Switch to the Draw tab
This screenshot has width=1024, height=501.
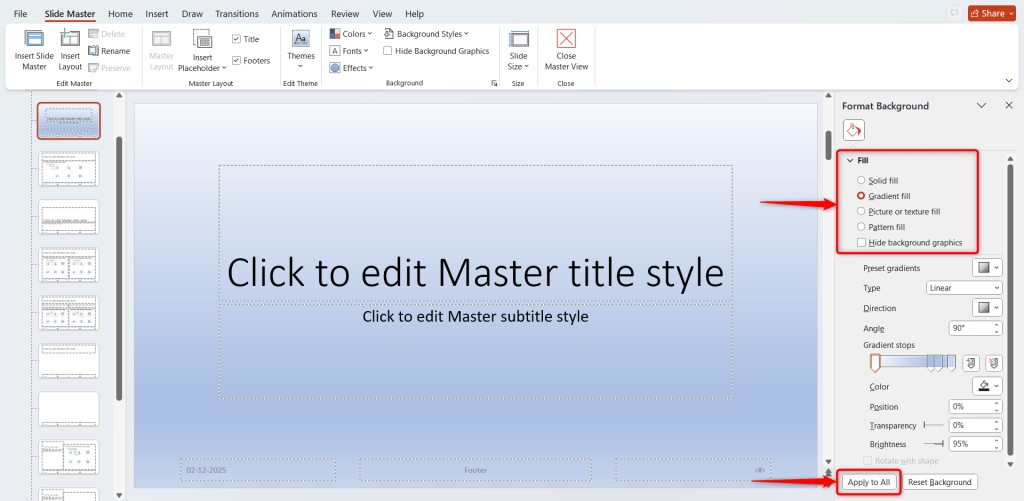192,14
